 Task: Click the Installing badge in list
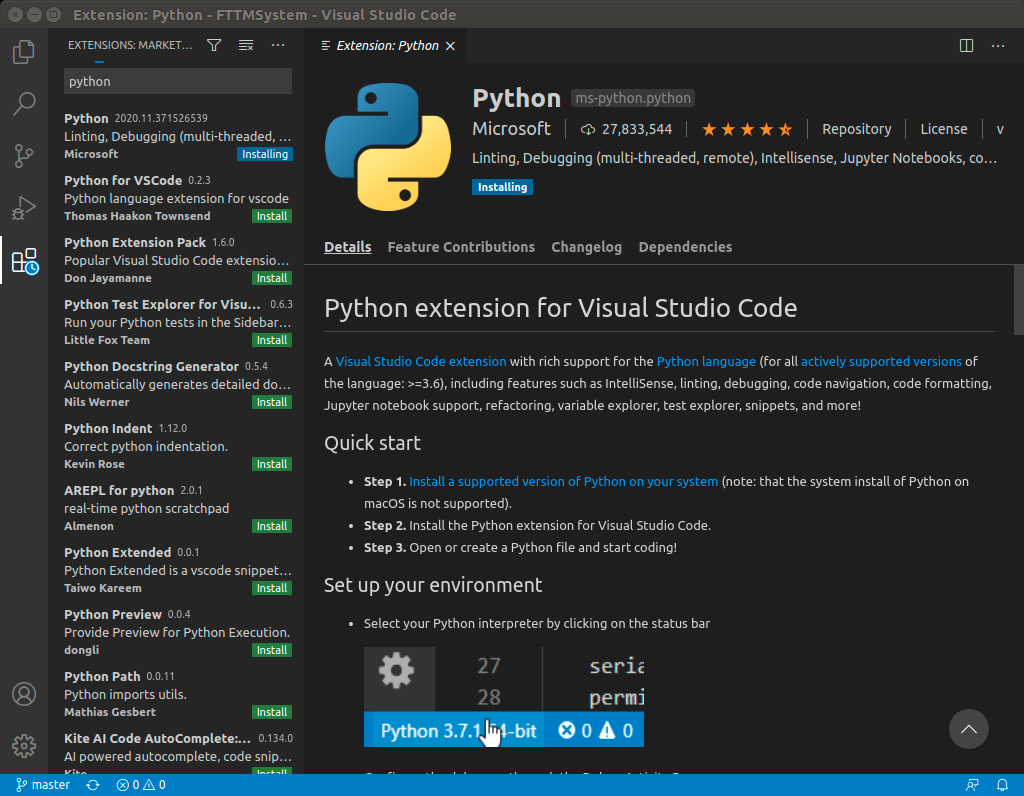tap(264, 154)
